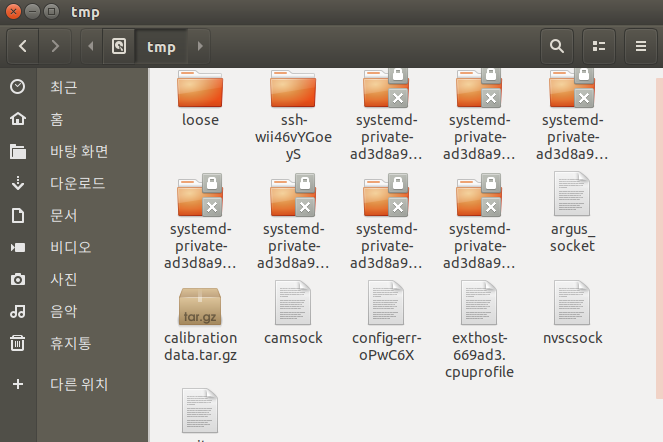Image resolution: width=663 pixels, height=442 pixels.
Task: Select 휴지통 in the sidebar
Action: [71, 343]
